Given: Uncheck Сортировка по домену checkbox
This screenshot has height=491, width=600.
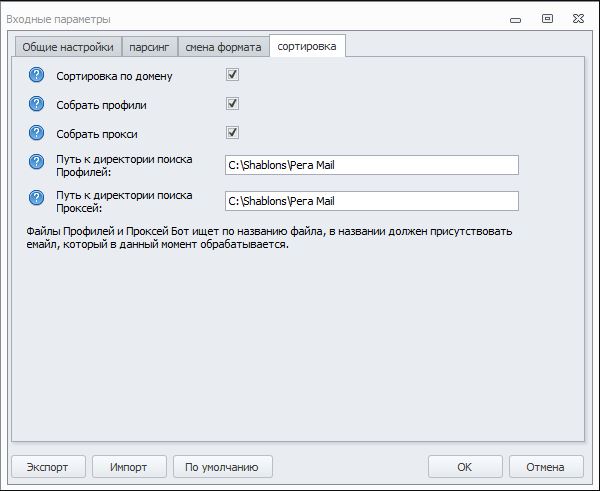Looking at the screenshot, I should click(232, 74).
